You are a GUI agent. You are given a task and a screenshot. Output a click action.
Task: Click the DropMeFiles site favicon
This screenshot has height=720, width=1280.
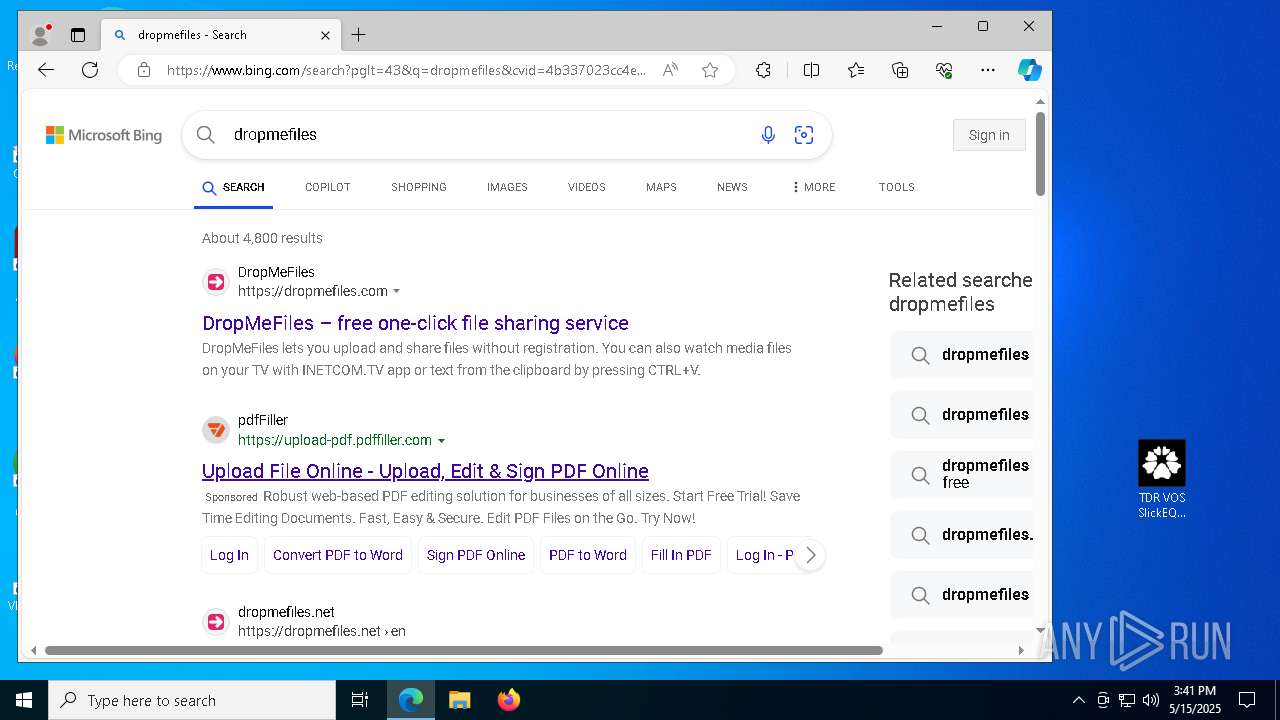point(216,282)
